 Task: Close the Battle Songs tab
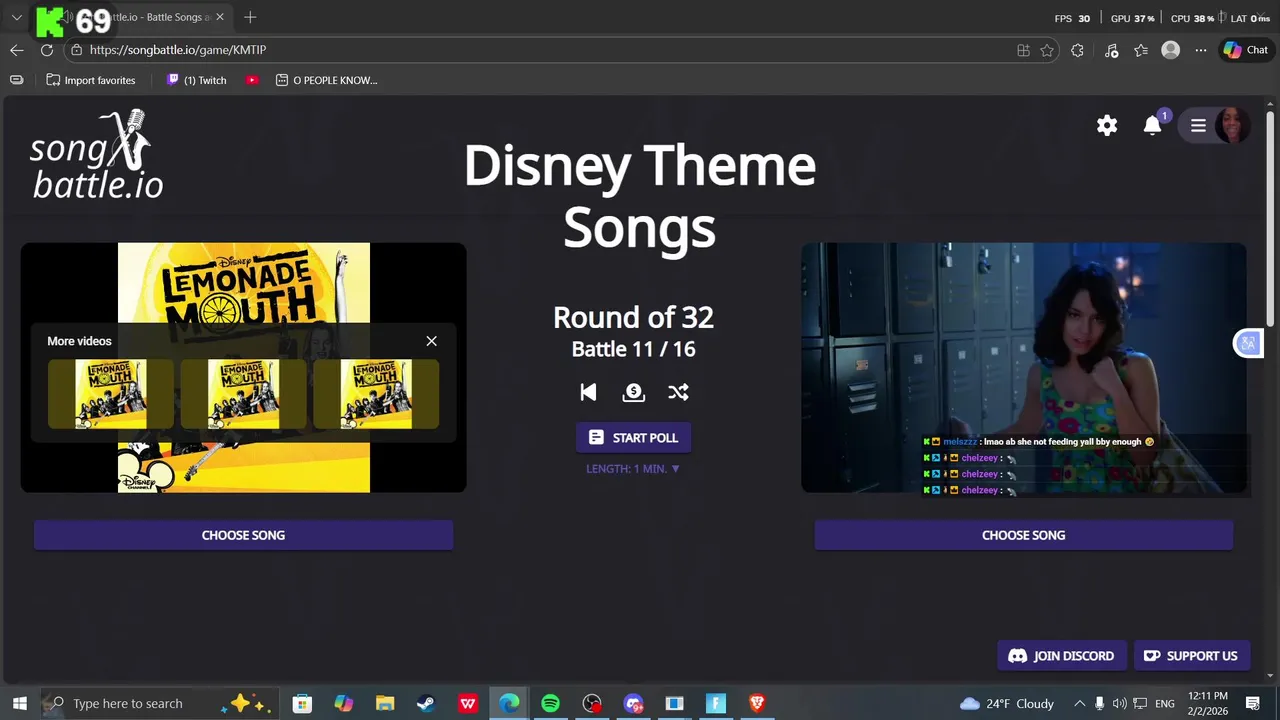click(220, 17)
